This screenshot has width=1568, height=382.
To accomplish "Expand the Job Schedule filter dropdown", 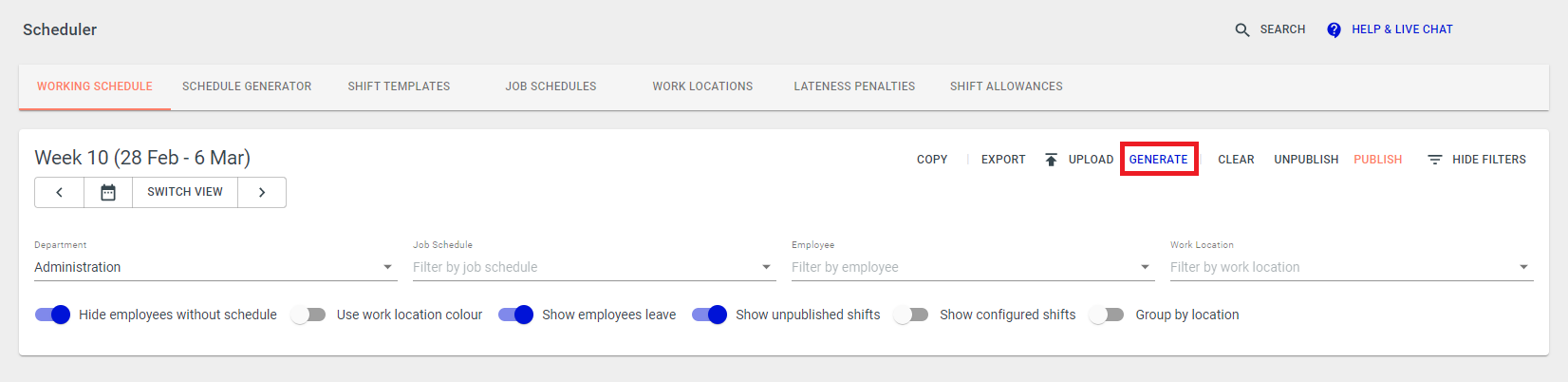I will 593,267.
